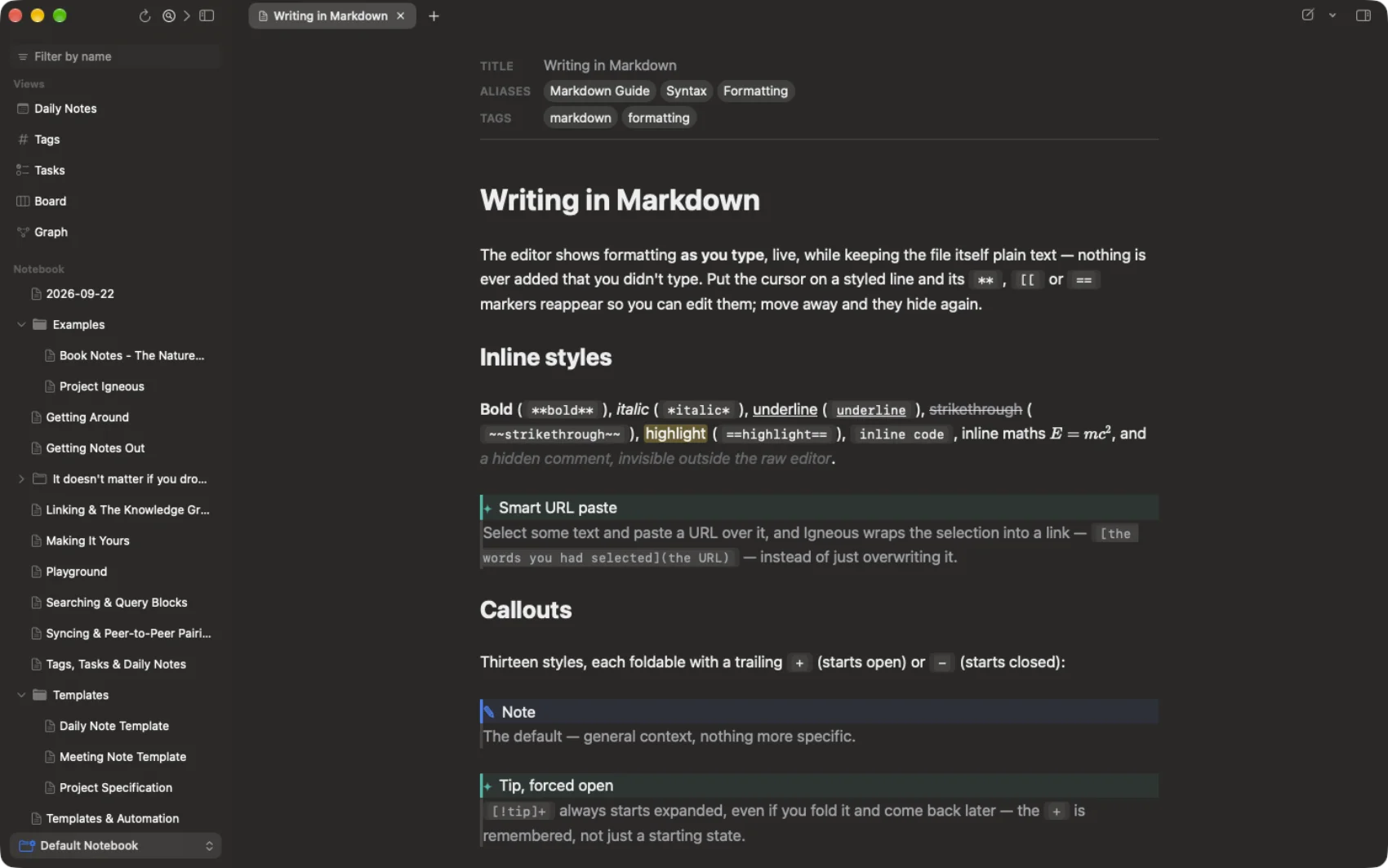Click the forward navigation arrow

tap(186, 16)
